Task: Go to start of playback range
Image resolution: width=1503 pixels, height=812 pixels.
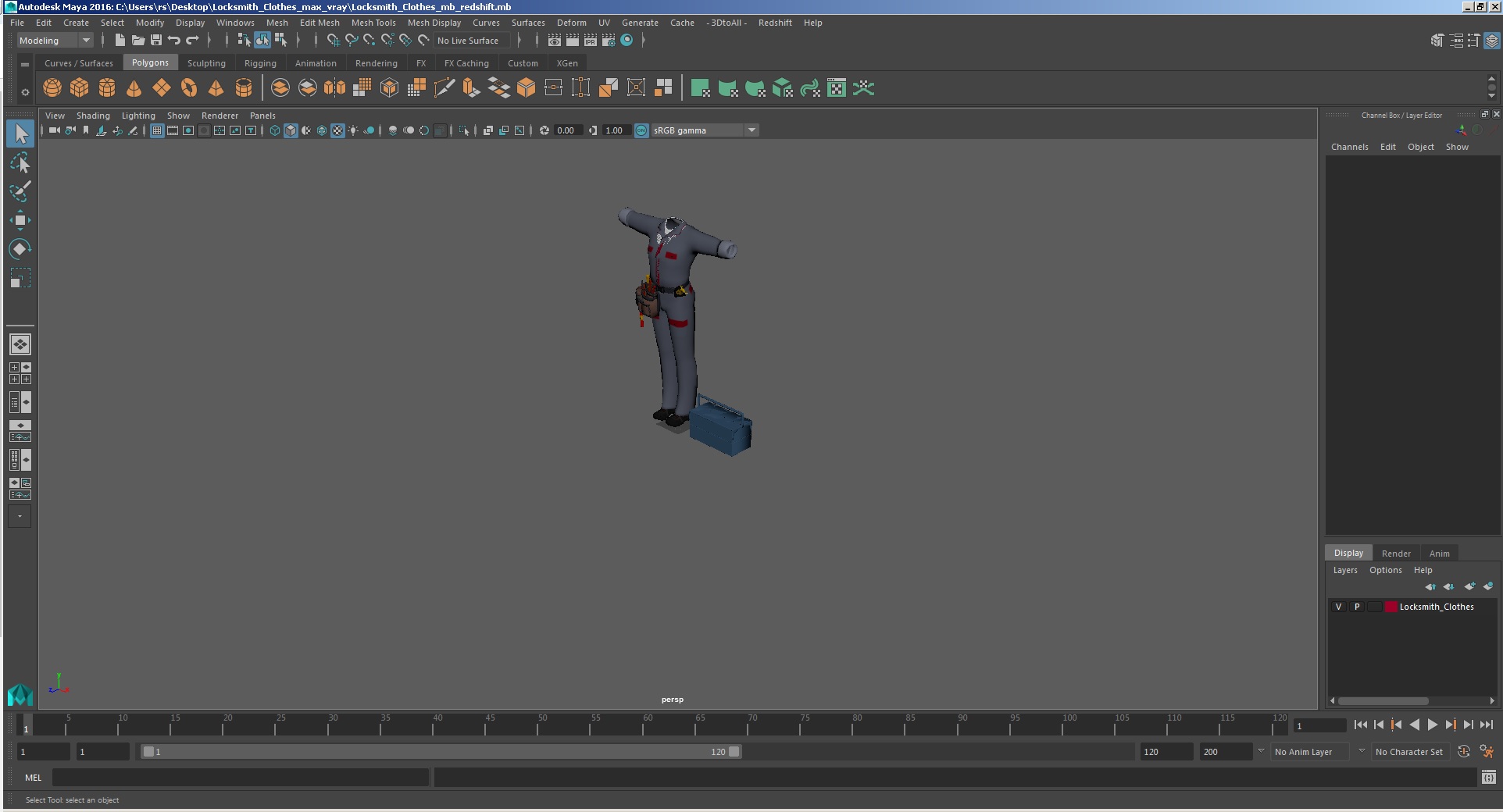Action: [1361, 725]
